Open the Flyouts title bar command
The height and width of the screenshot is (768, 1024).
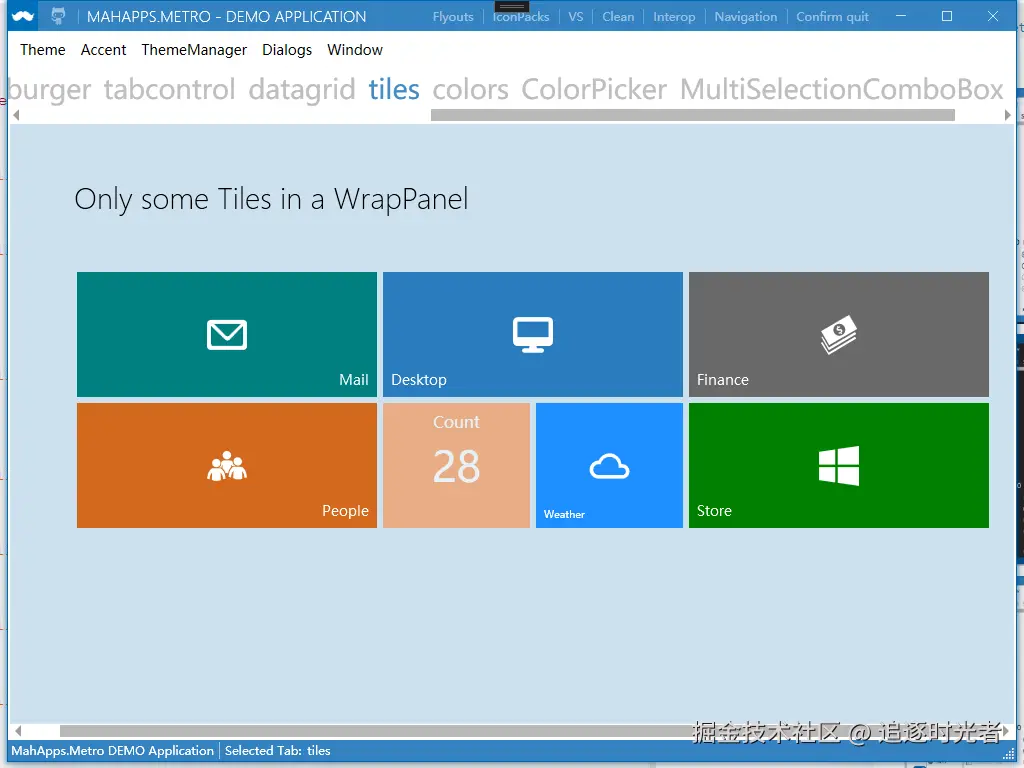tap(453, 17)
